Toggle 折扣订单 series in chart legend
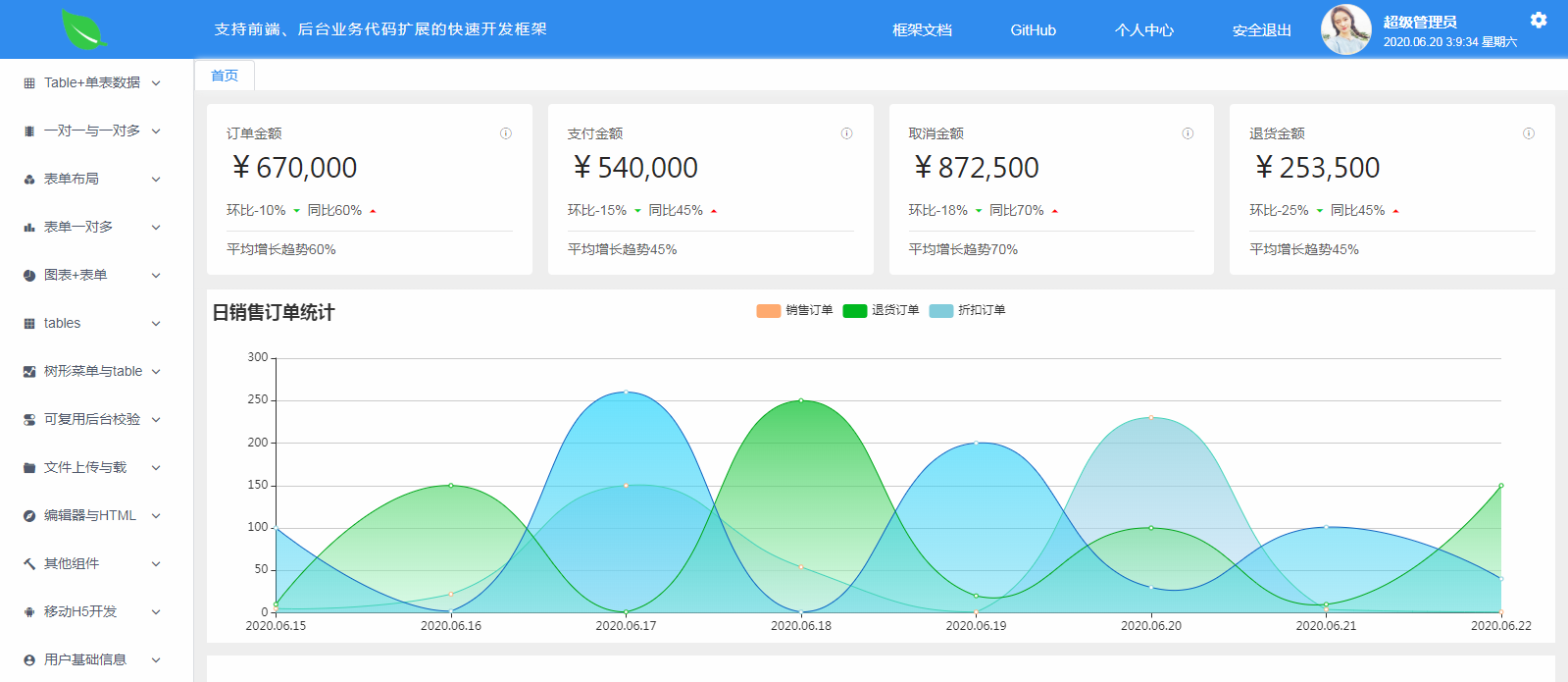The width and height of the screenshot is (1568, 682). click(x=967, y=311)
